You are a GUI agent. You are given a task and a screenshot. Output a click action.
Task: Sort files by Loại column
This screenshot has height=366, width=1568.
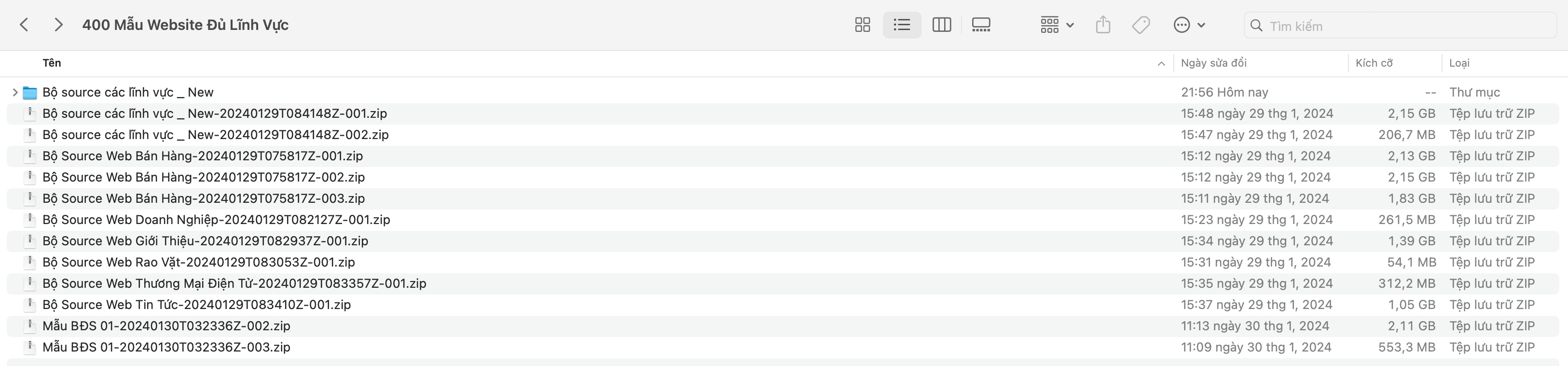[x=1459, y=63]
